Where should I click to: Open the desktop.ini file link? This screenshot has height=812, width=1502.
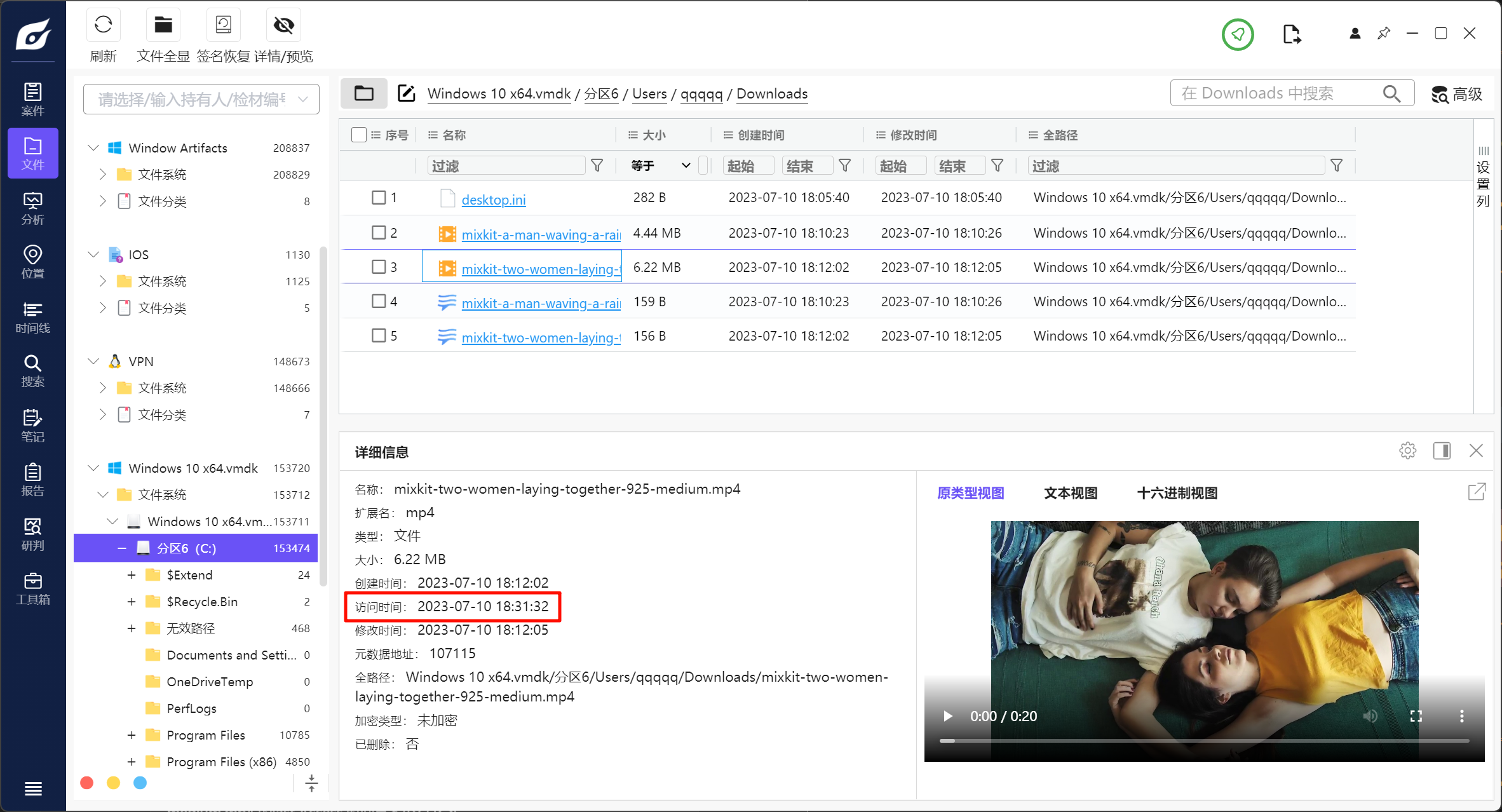point(493,200)
